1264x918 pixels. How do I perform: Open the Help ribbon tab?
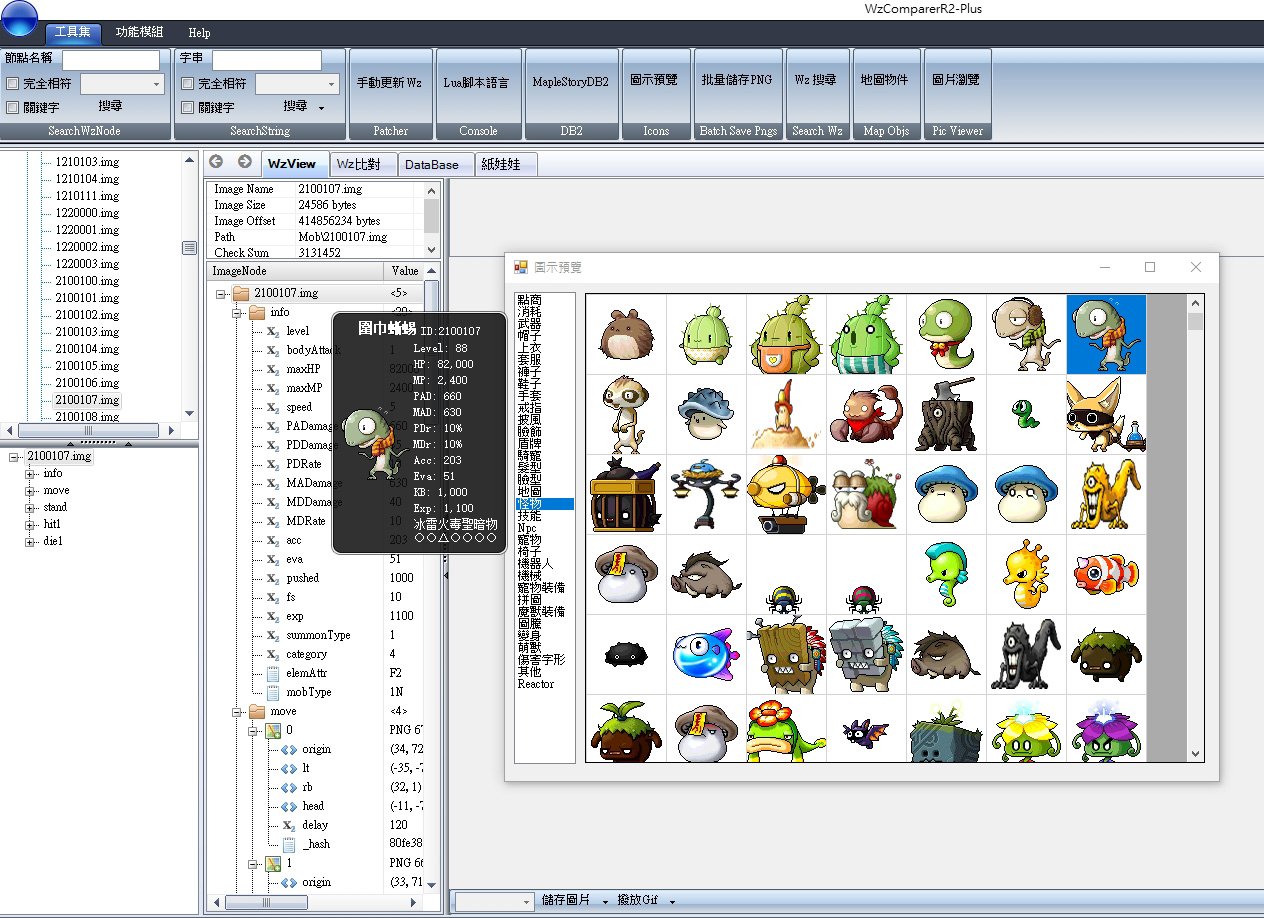tap(199, 32)
